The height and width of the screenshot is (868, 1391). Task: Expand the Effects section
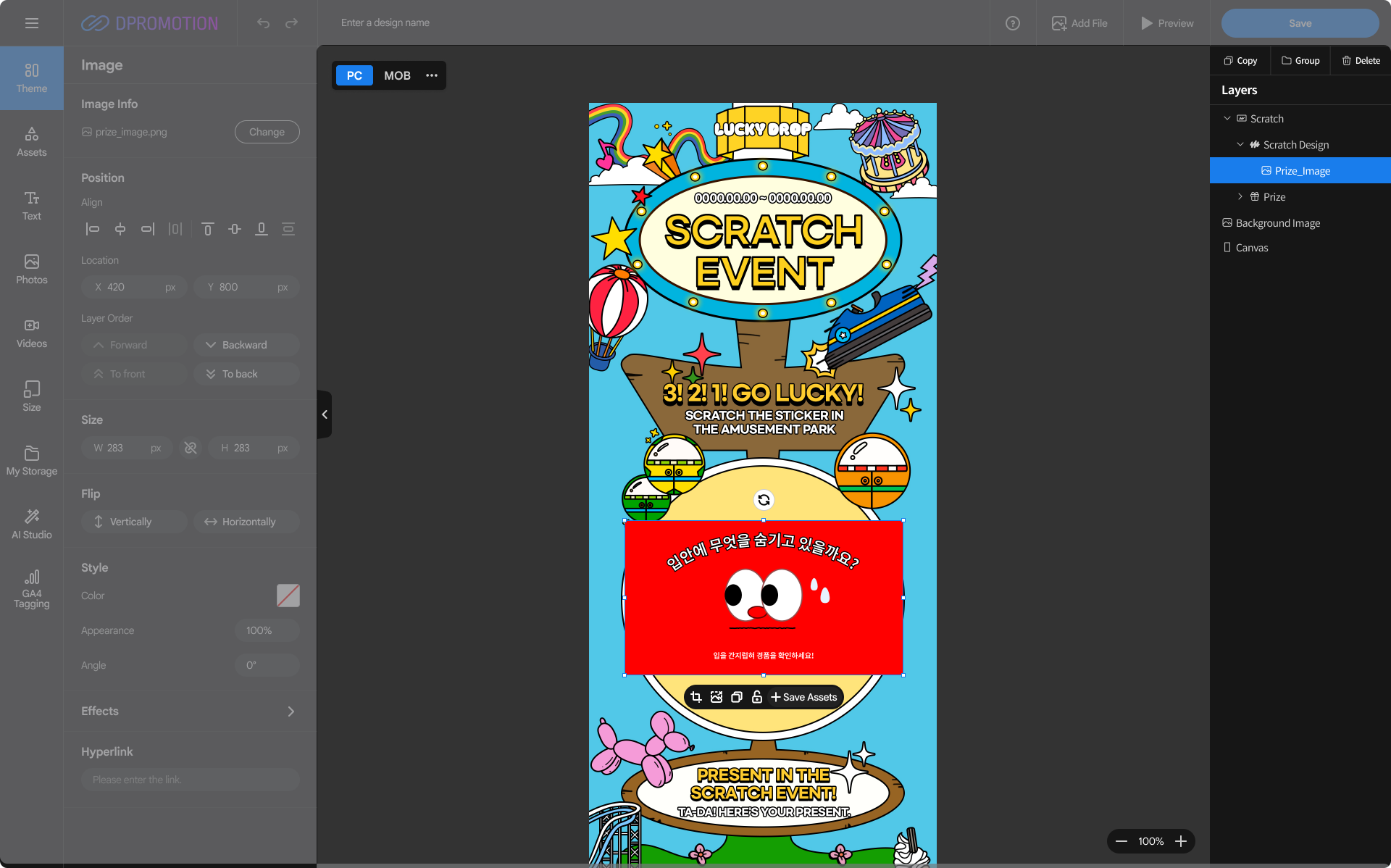[291, 711]
